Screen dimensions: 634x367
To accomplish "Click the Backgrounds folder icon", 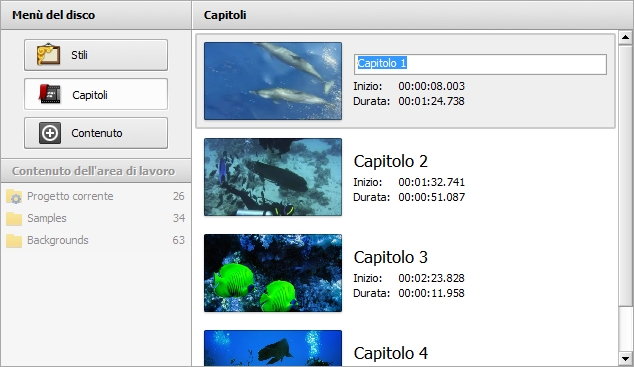I will pos(14,240).
